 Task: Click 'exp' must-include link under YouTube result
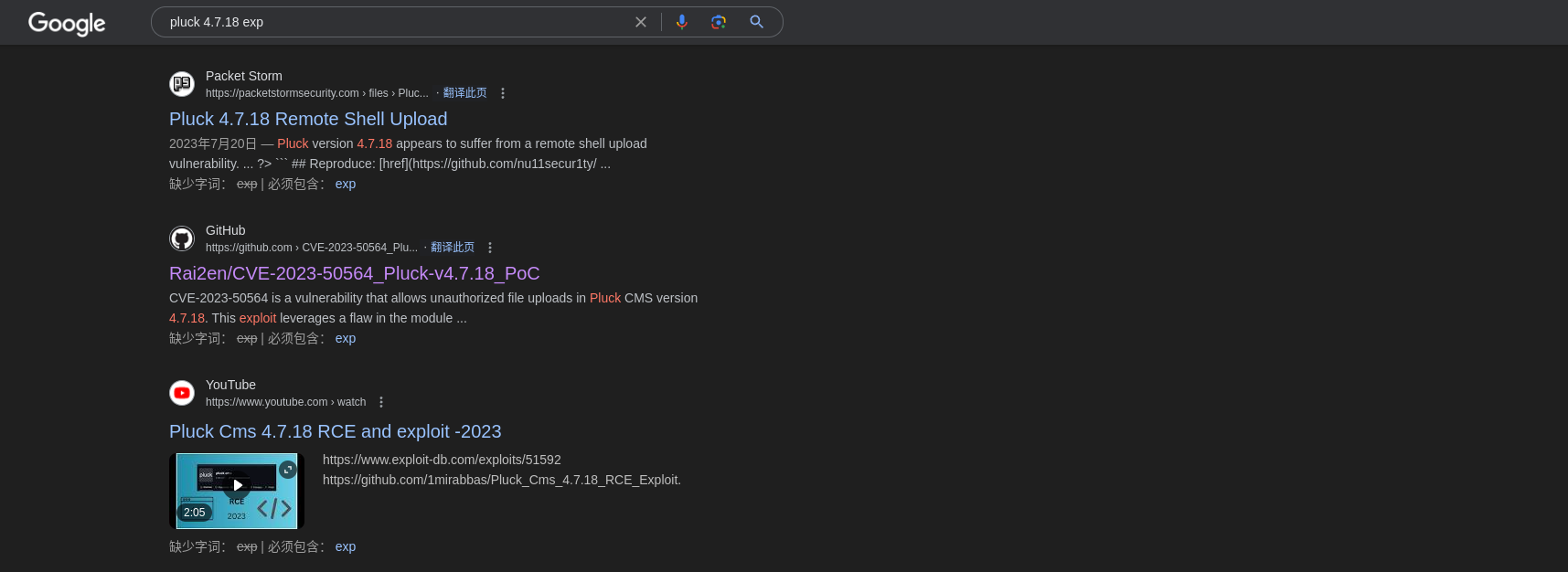[346, 546]
